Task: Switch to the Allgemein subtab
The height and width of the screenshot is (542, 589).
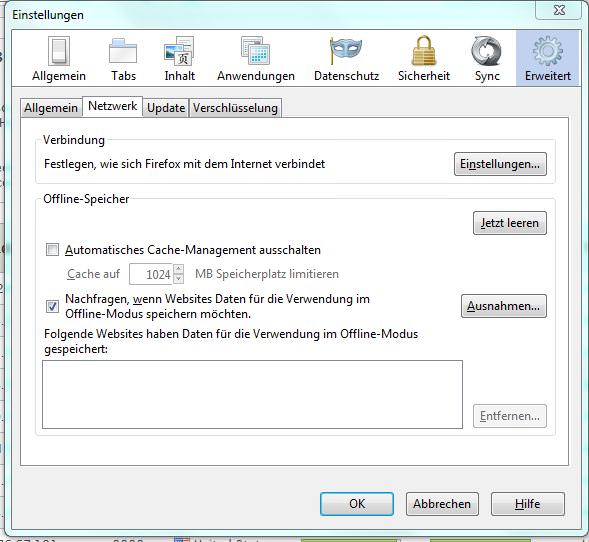Action: (51, 108)
